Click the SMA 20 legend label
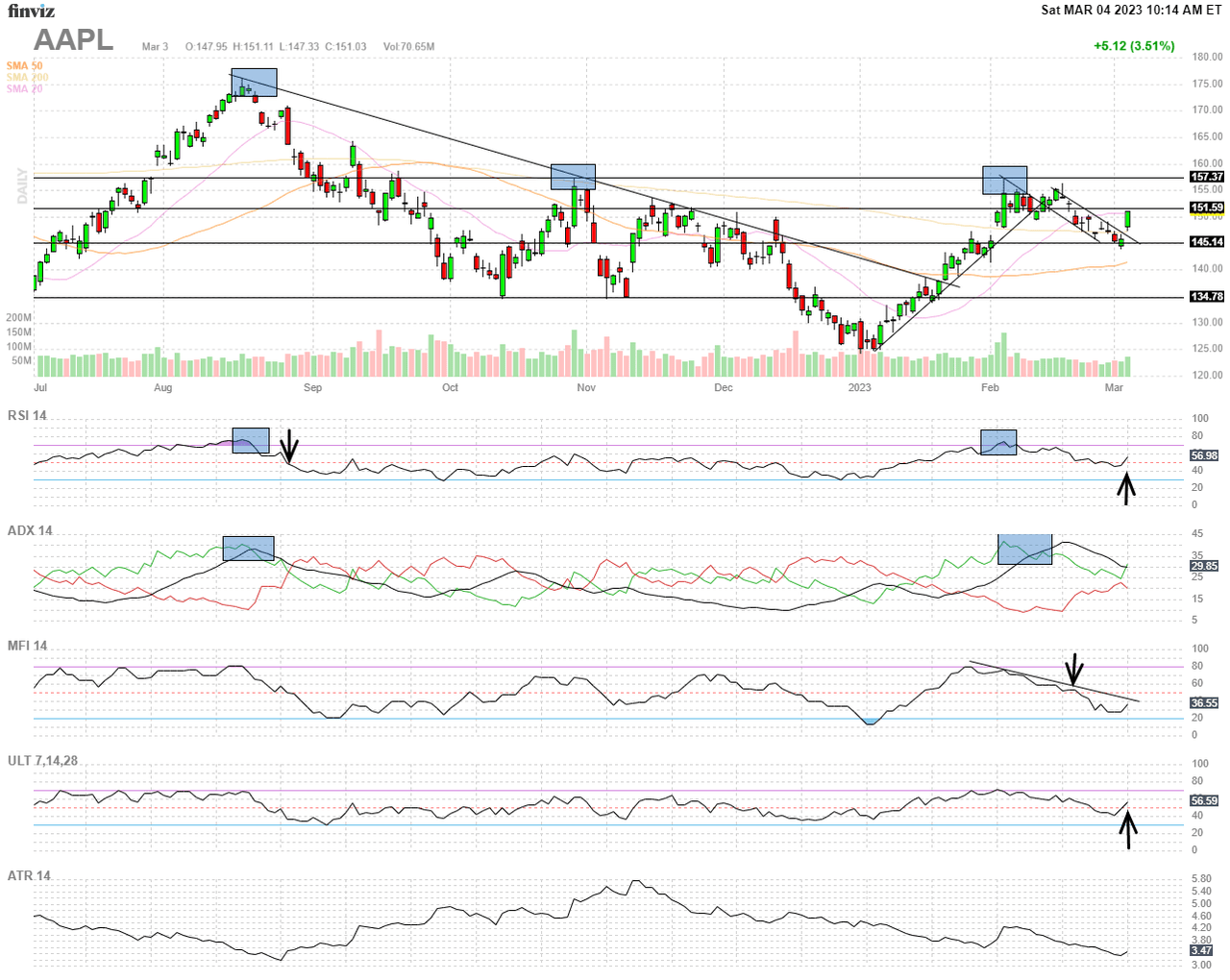This screenshot has height=980, width=1230. (x=24, y=89)
